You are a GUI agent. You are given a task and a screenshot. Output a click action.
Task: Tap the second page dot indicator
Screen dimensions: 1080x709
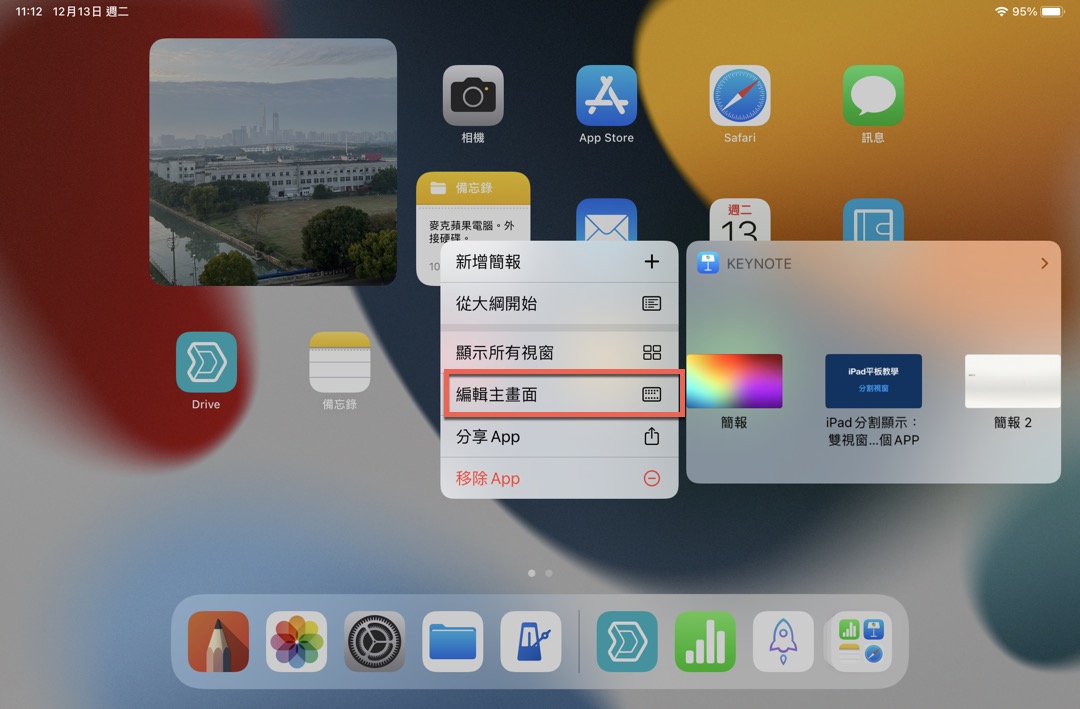click(548, 573)
